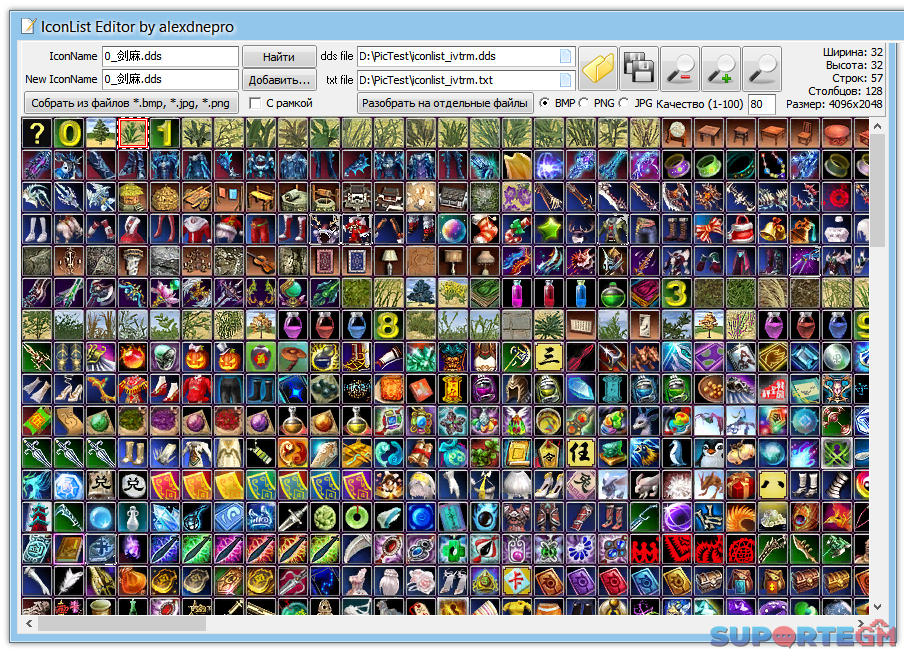The height and width of the screenshot is (653, 907).
Task: Select the red gift box icon
Action: [739, 484]
